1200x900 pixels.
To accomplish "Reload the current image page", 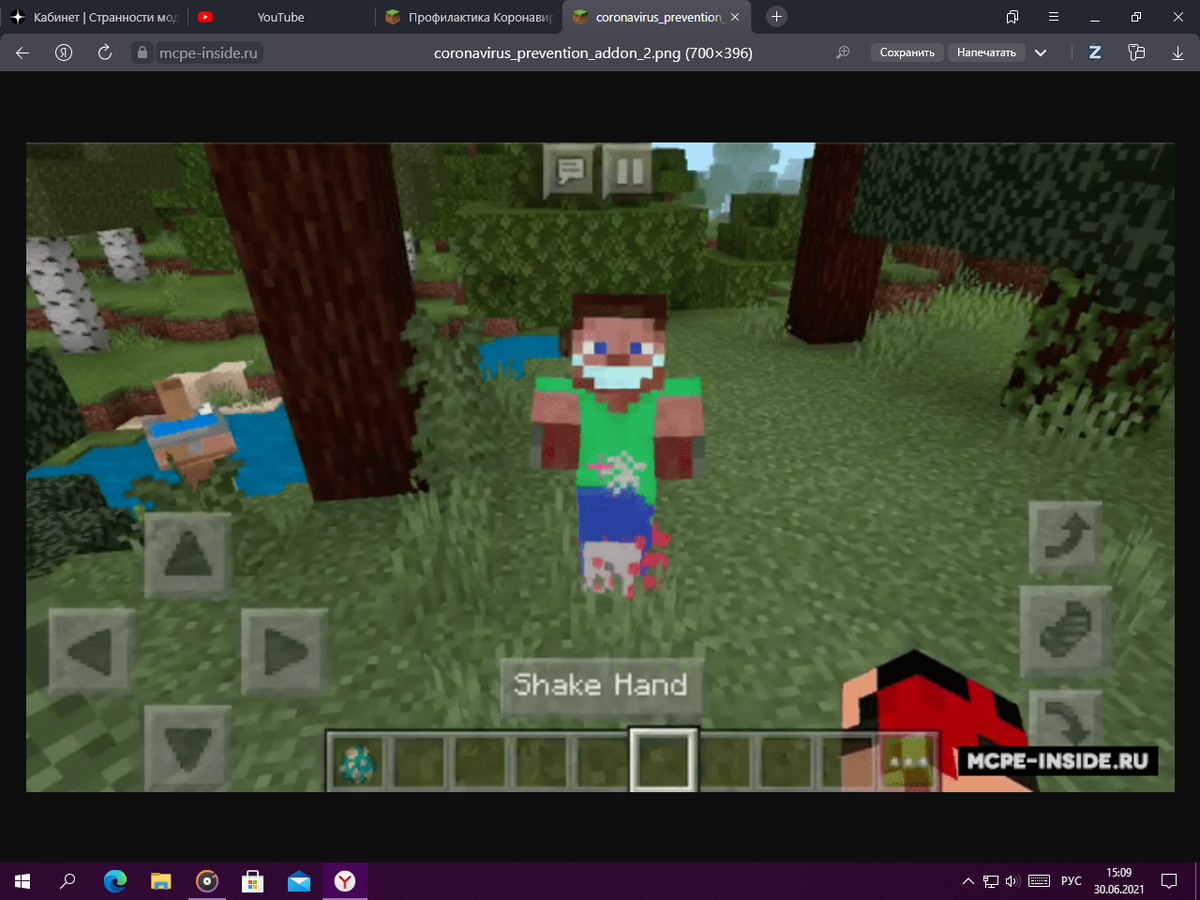I will tap(104, 53).
